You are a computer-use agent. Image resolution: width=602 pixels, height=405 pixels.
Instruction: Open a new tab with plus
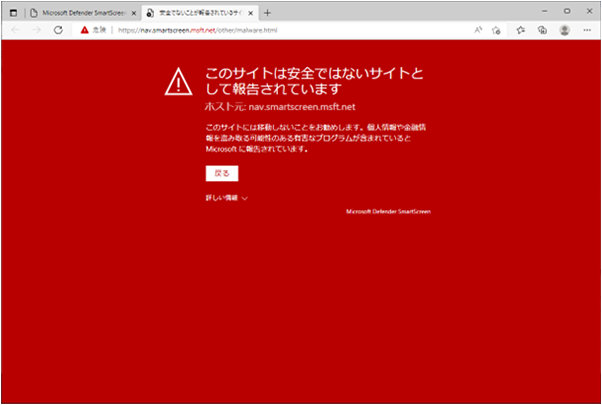[267, 13]
